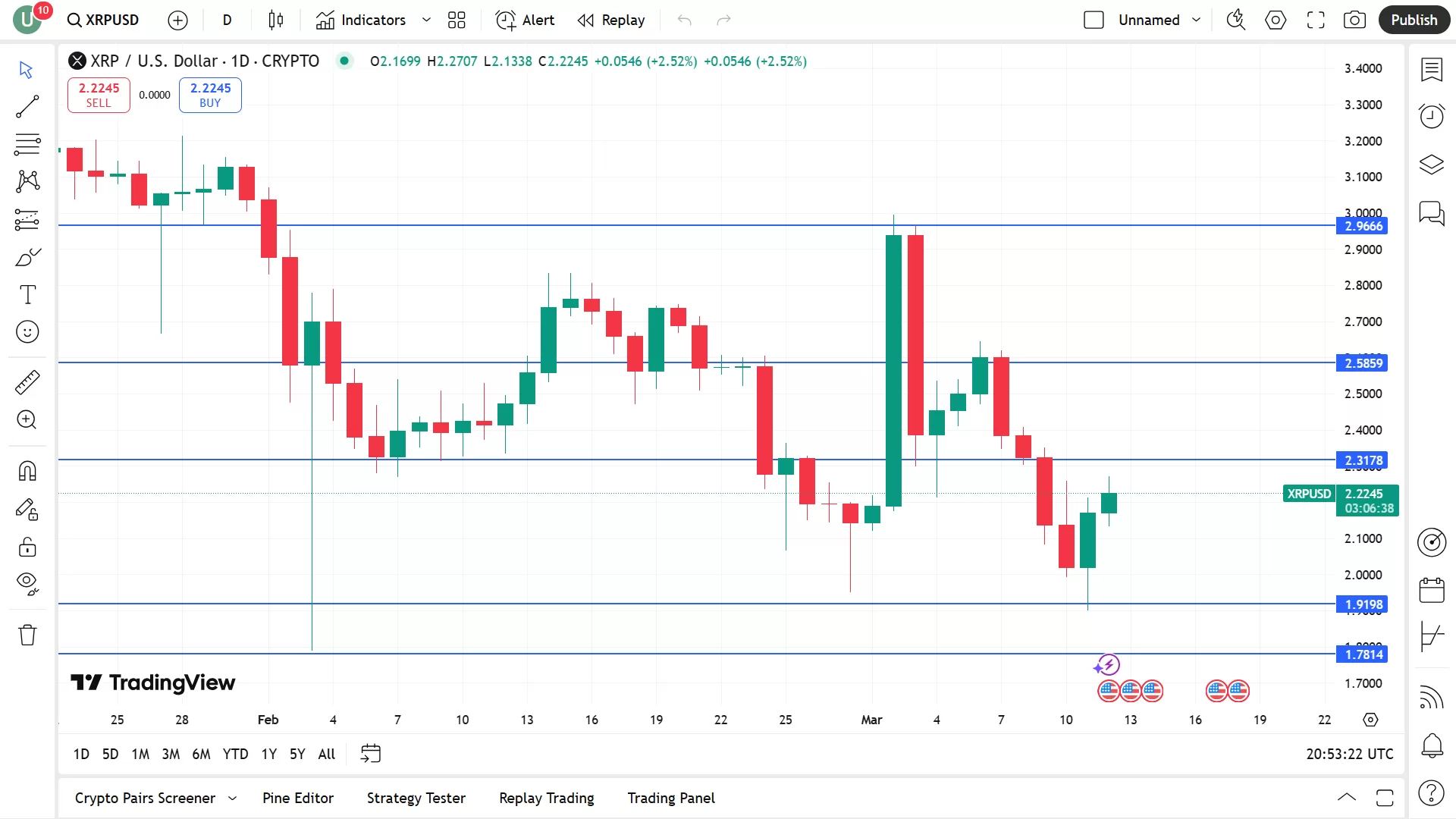Expand the Crypto Pairs Screener menu
The height and width of the screenshot is (819, 1456).
pos(231,798)
